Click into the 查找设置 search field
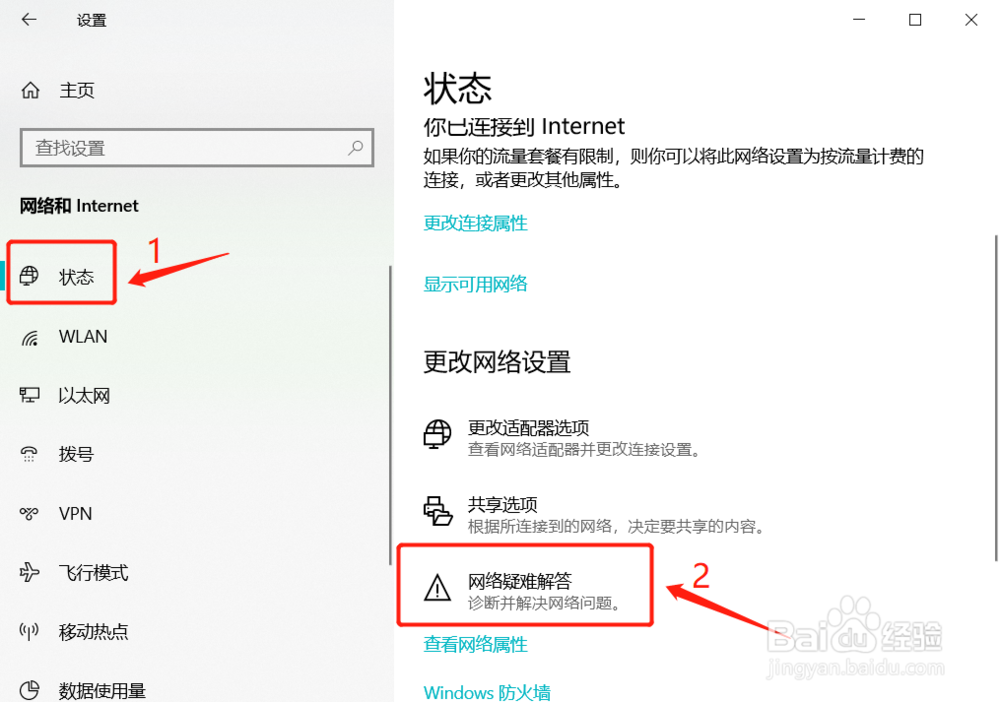Image resolution: width=1000 pixels, height=702 pixels. coord(196,148)
